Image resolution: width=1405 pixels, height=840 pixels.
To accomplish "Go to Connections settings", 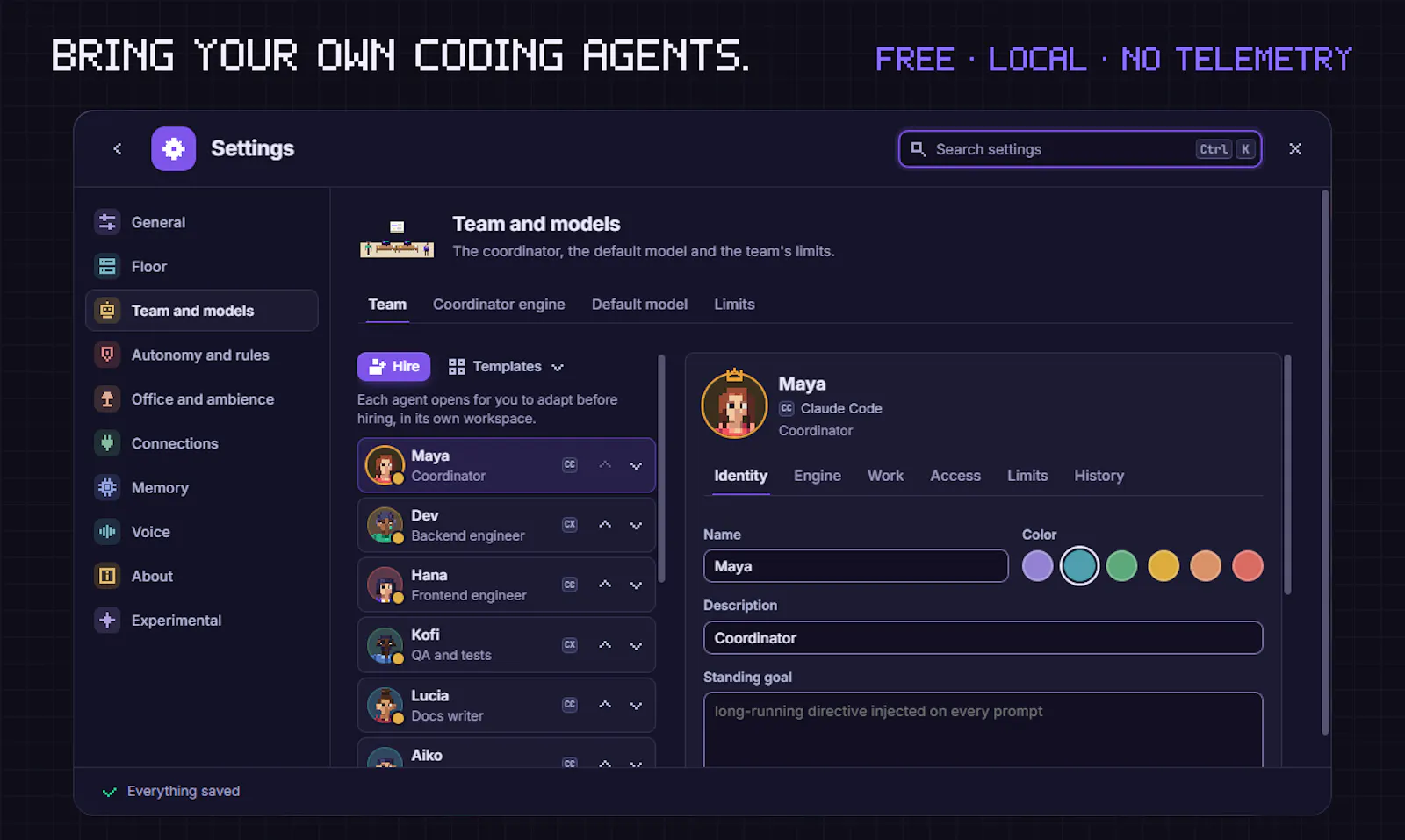I will click(202, 443).
